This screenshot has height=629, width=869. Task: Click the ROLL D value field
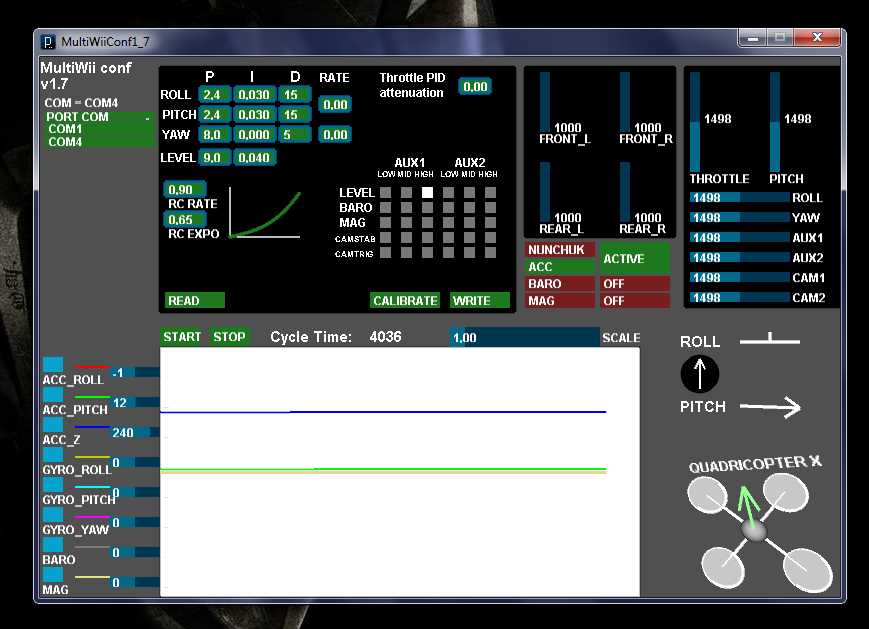[295, 95]
